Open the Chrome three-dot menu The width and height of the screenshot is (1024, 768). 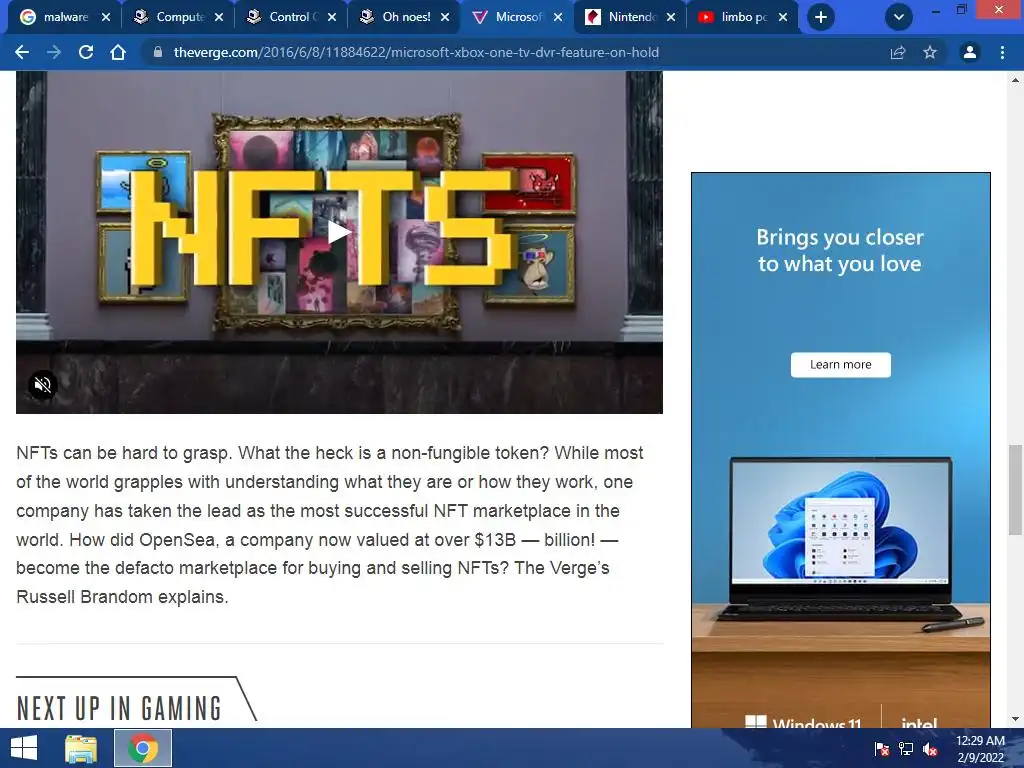[x=1002, y=52]
